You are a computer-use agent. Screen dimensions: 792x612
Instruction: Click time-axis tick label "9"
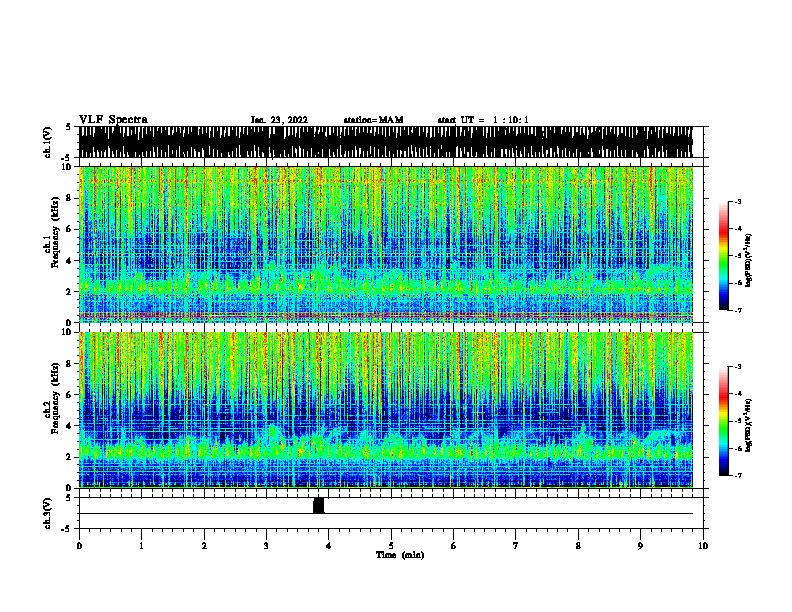[640, 546]
